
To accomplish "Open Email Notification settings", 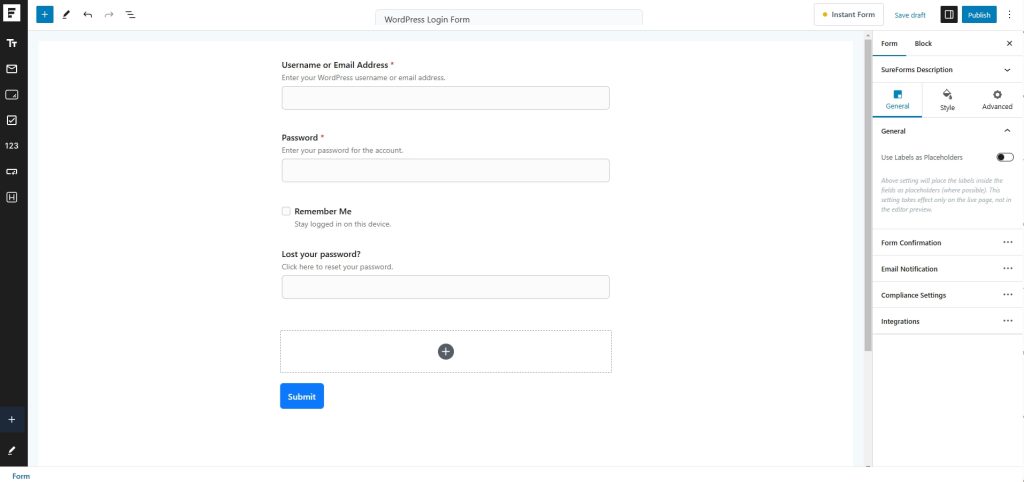I will (x=1007, y=269).
